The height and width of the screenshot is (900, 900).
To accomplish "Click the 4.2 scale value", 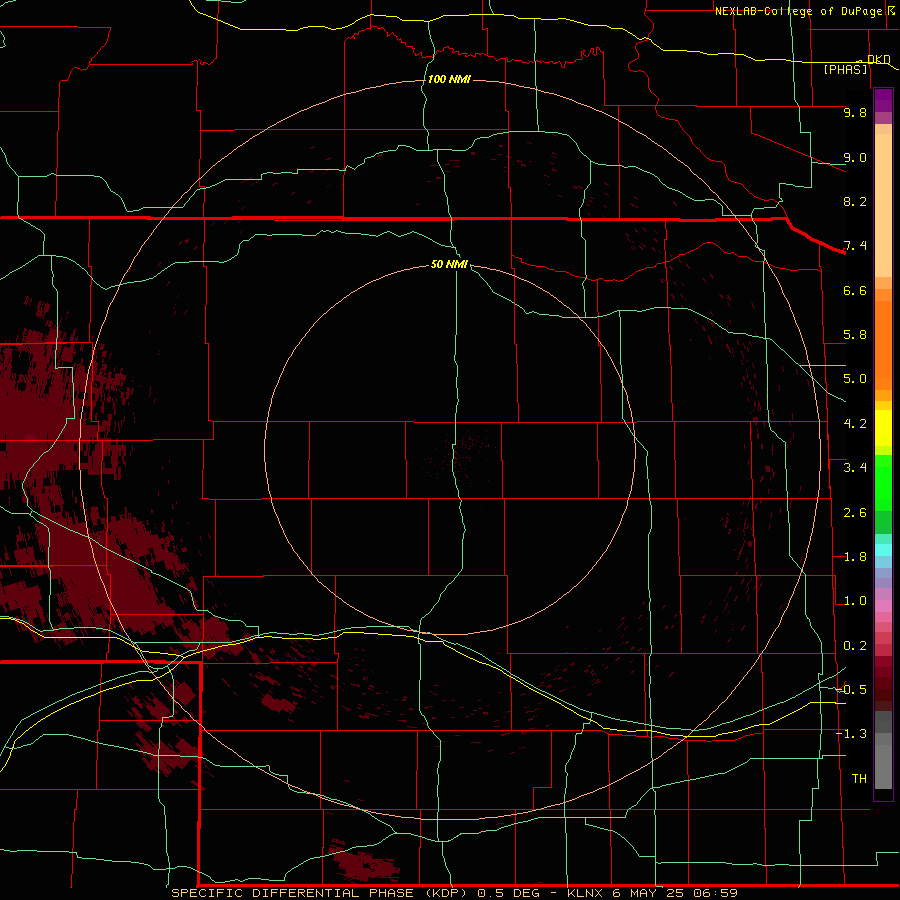I will pyautogui.click(x=855, y=424).
